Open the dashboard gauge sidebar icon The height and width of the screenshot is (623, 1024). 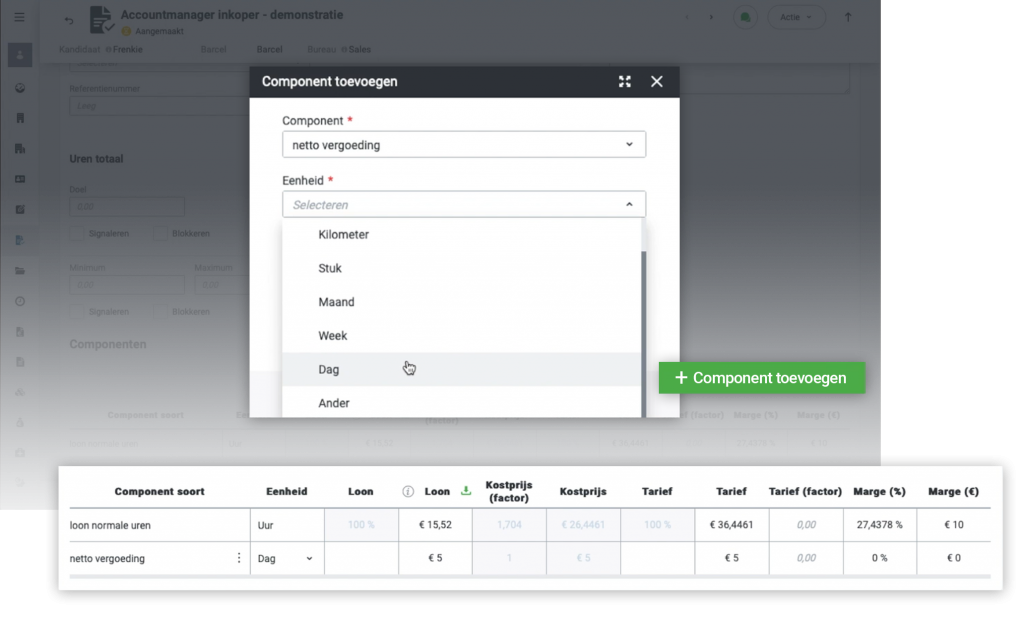(20, 88)
